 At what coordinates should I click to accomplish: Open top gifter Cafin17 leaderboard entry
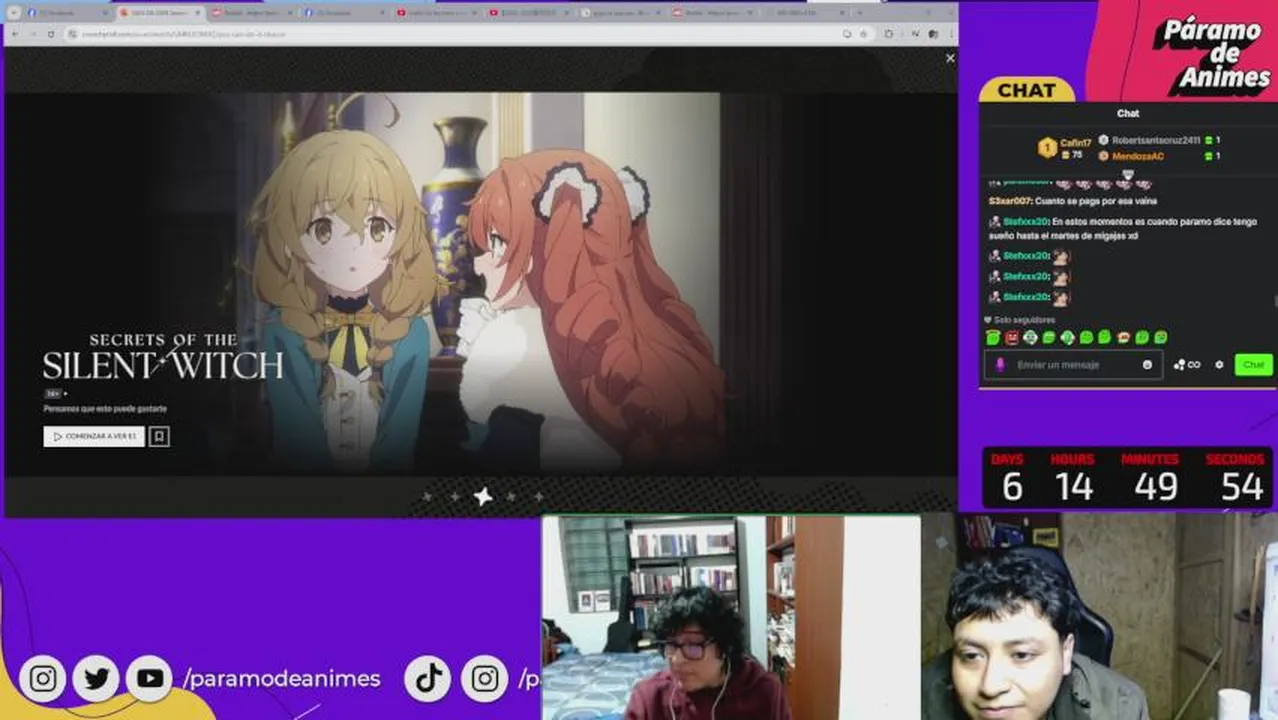[1064, 148]
